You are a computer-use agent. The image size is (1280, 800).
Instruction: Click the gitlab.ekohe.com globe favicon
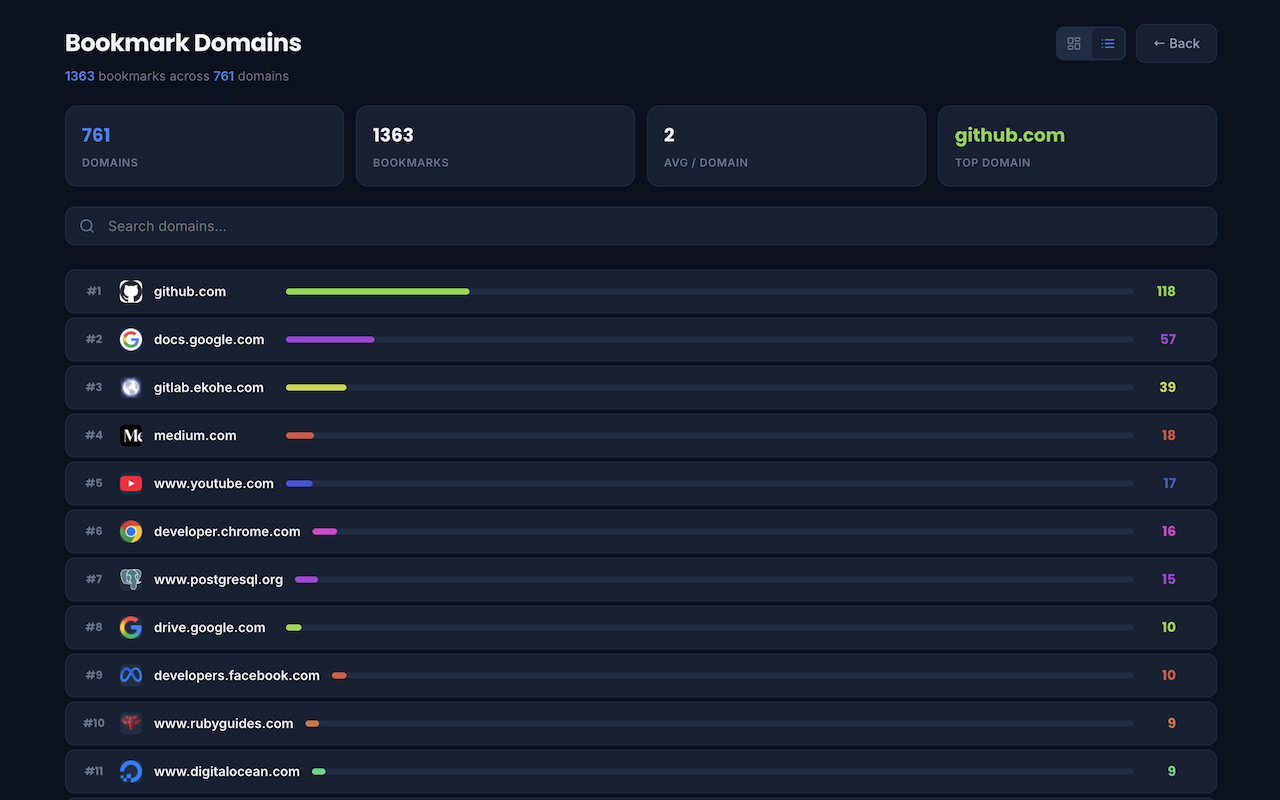click(131, 387)
